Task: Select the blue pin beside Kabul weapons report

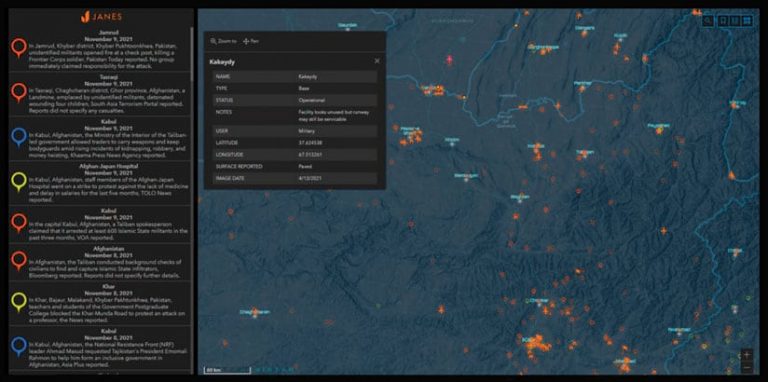Action: click(x=19, y=138)
